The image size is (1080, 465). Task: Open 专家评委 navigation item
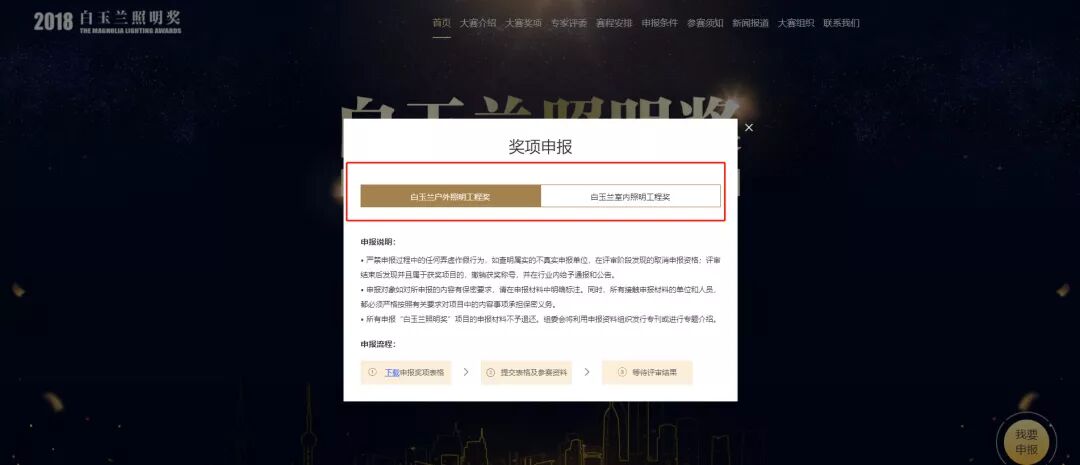tap(569, 23)
